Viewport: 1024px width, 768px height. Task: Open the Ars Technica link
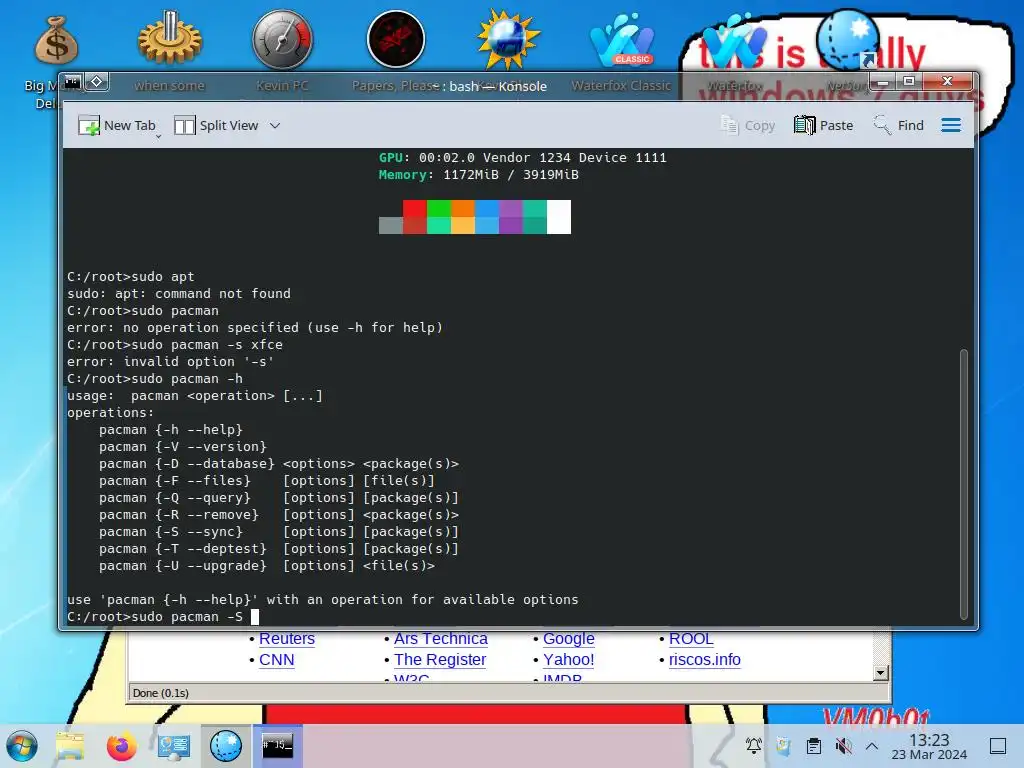tap(441, 639)
